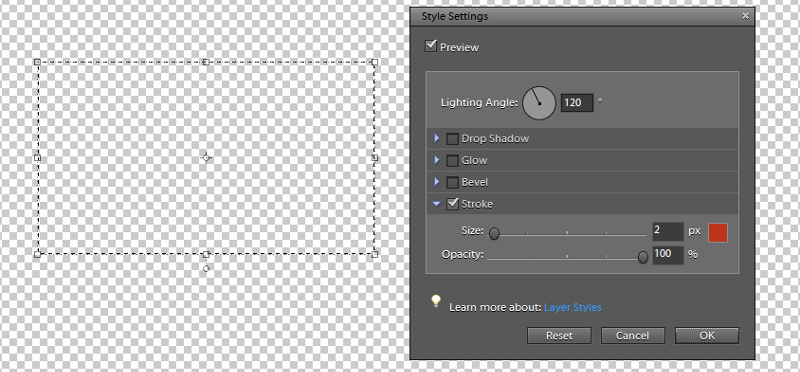800x372 pixels.
Task: Expand the Bevel section arrow
Action: pos(437,182)
